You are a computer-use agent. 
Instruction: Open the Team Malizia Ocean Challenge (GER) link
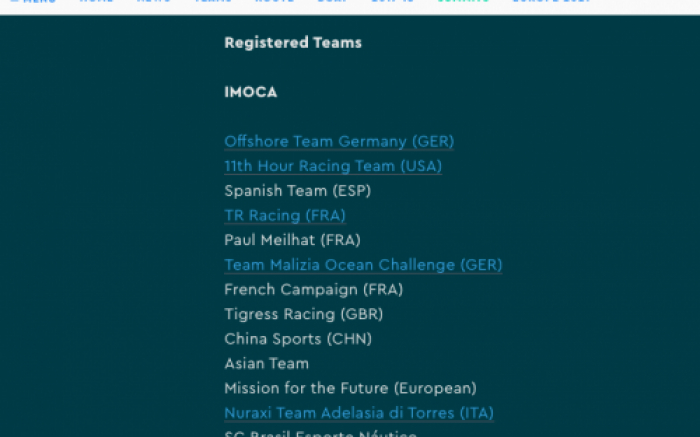coord(363,265)
